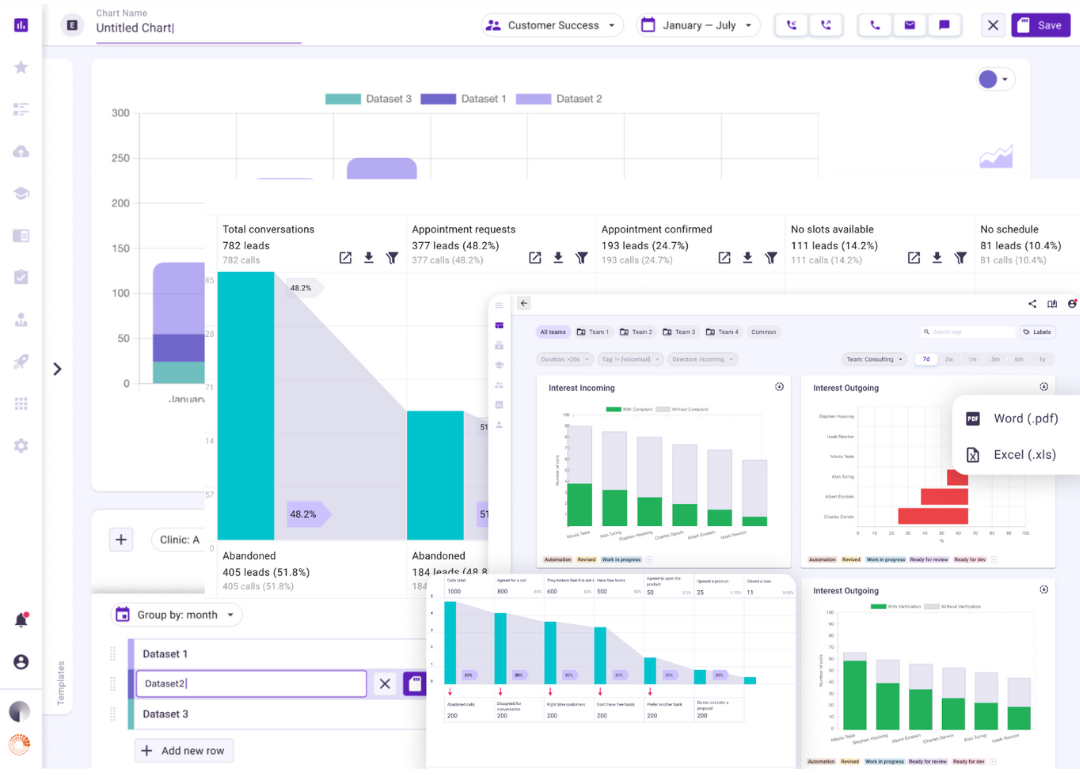
Task: Click Add new row button
Action: point(184,751)
